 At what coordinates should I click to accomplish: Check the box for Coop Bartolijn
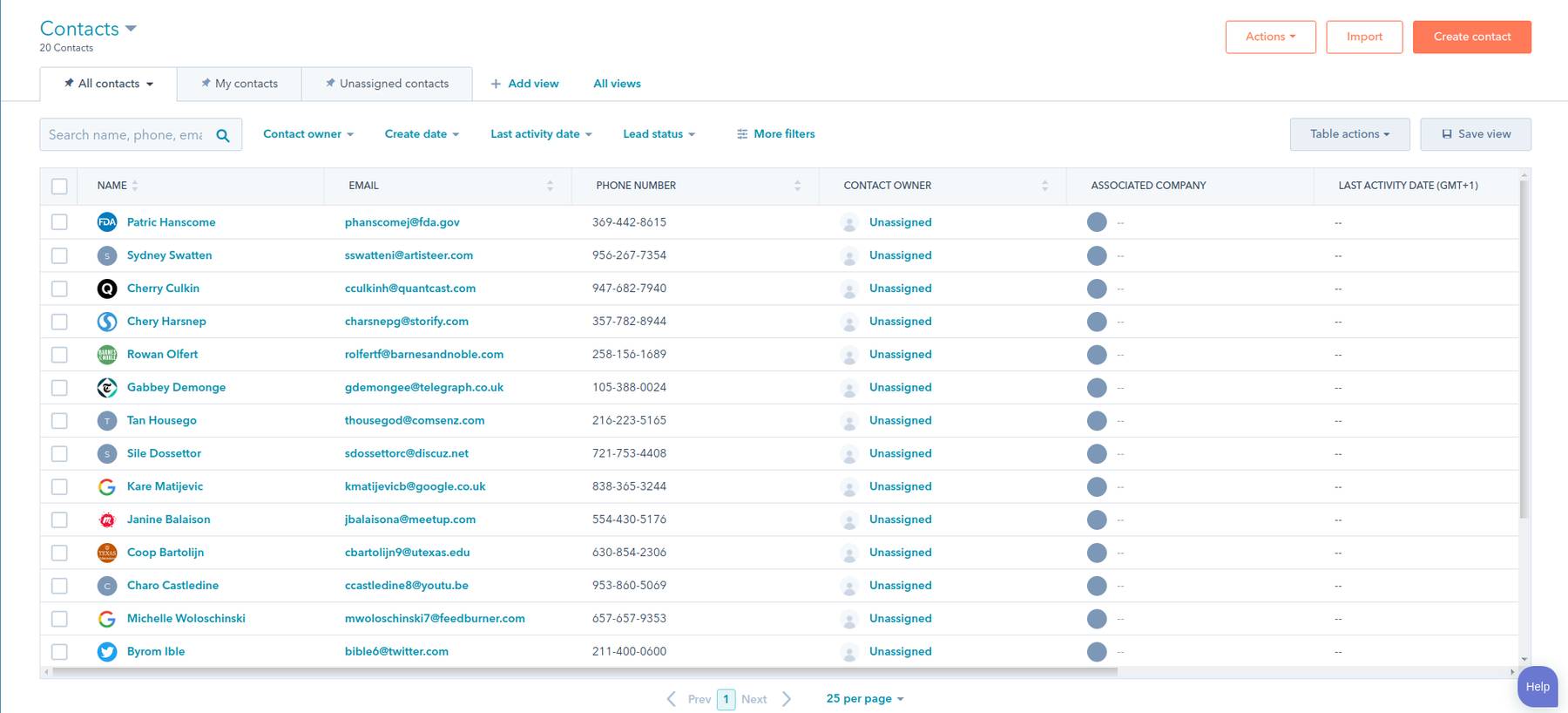click(x=59, y=553)
